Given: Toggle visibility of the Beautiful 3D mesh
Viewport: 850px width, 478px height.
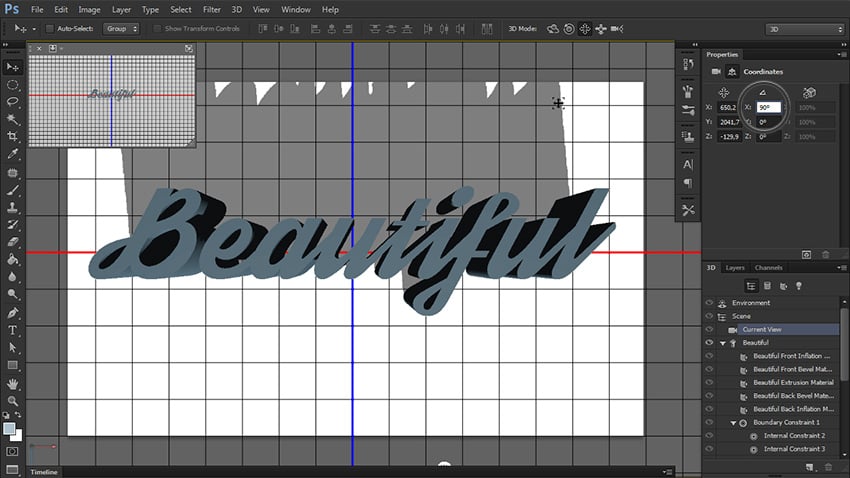Looking at the screenshot, I should click(x=709, y=343).
